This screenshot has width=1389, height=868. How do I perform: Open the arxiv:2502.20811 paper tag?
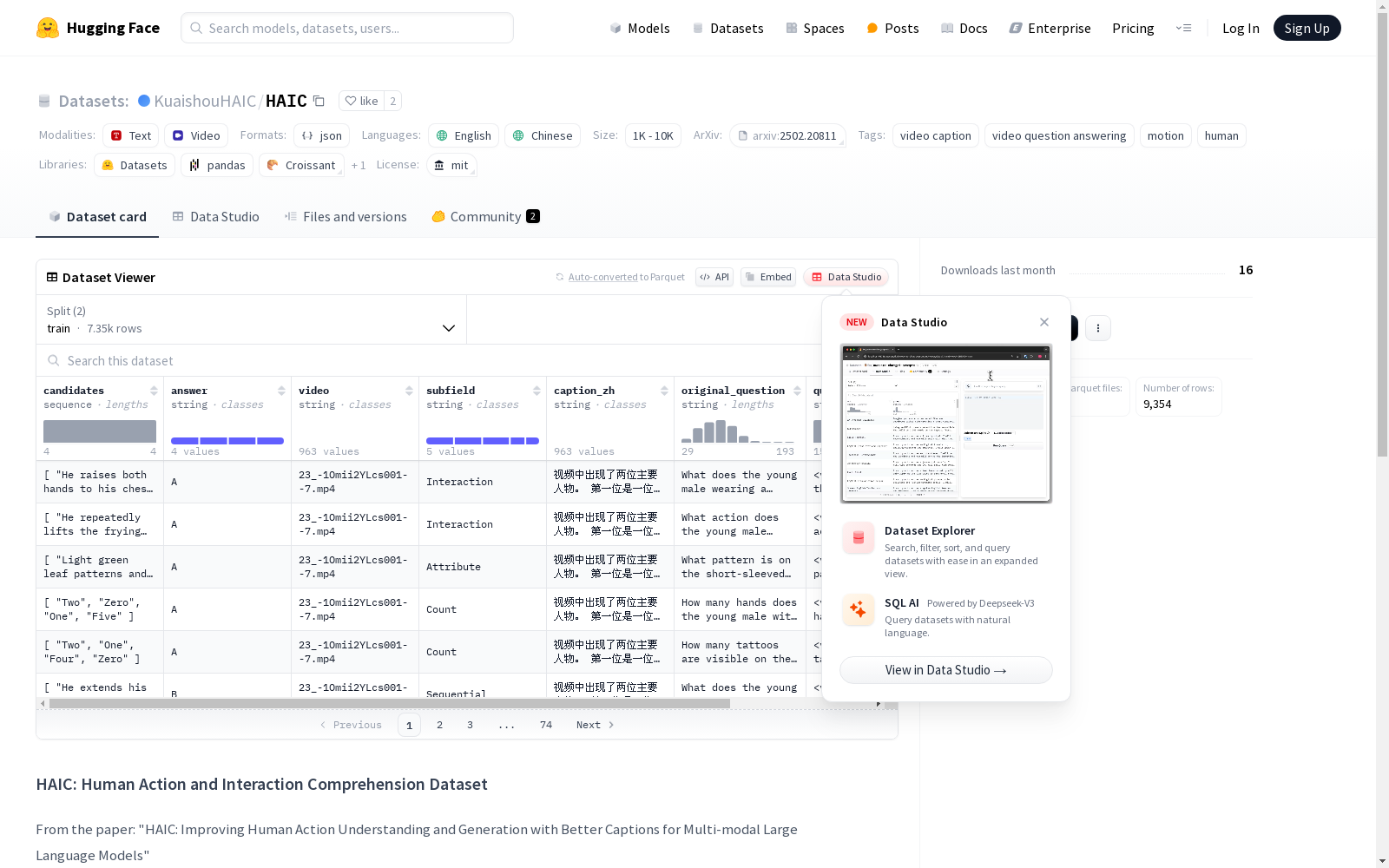(x=787, y=135)
